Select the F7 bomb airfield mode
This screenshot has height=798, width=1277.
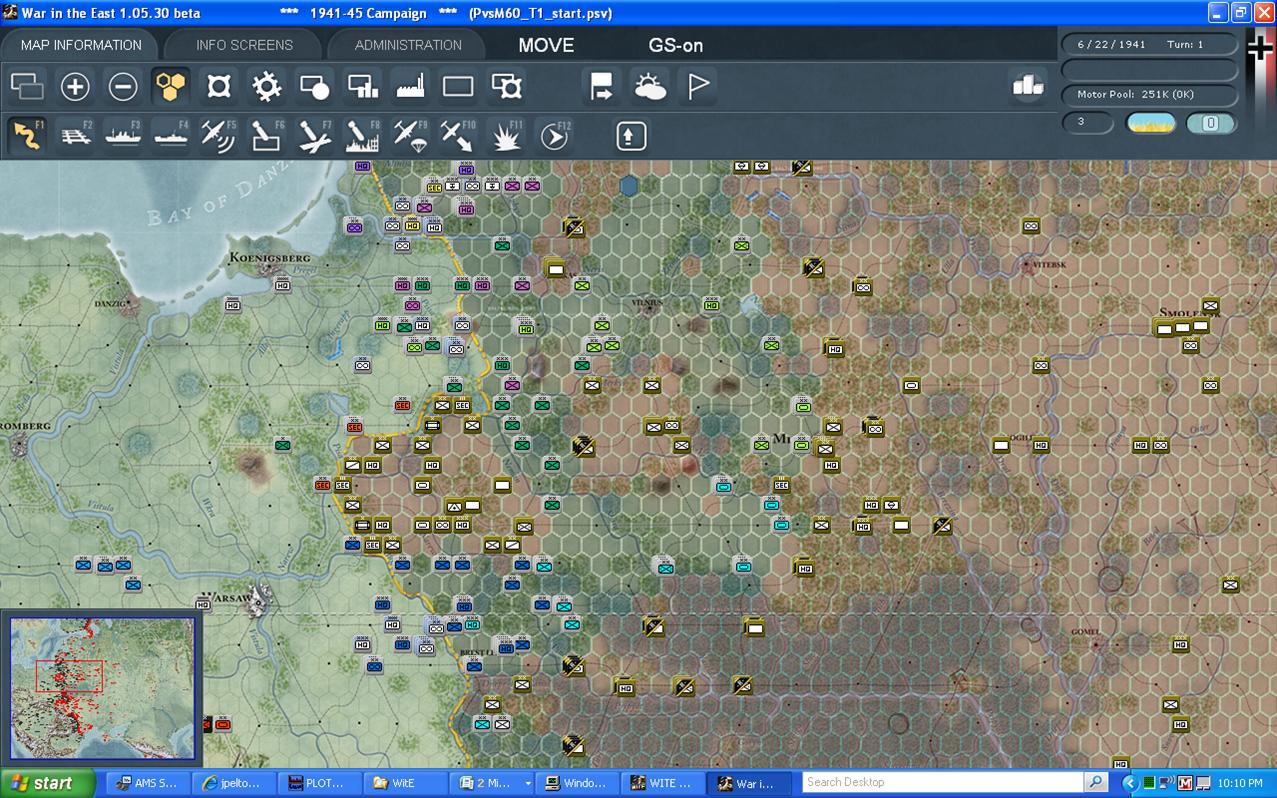coord(314,136)
